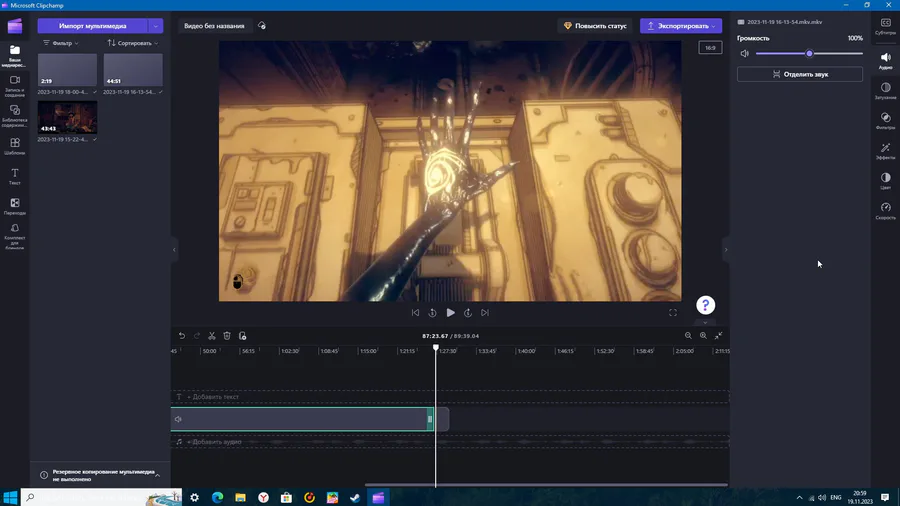
Task: Zoom in the timeline
Action: pos(703,336)
